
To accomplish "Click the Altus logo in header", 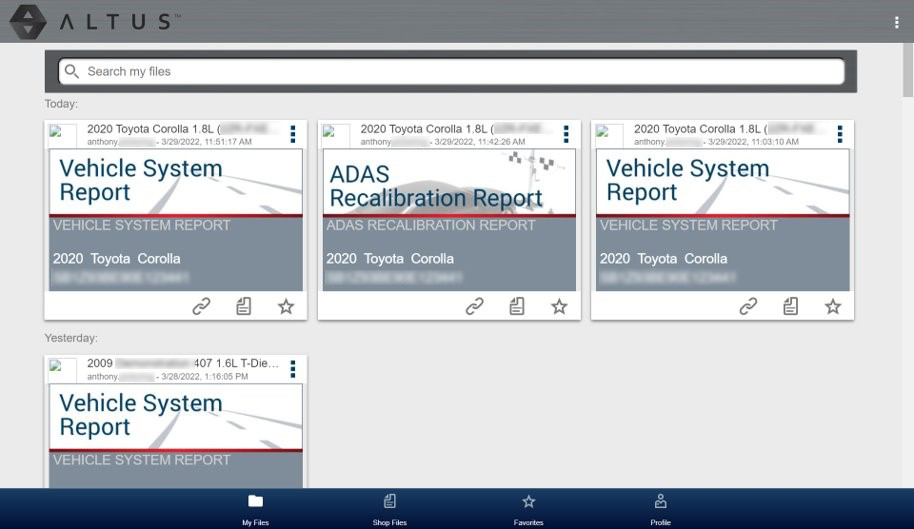I will [x=95, y=21].
